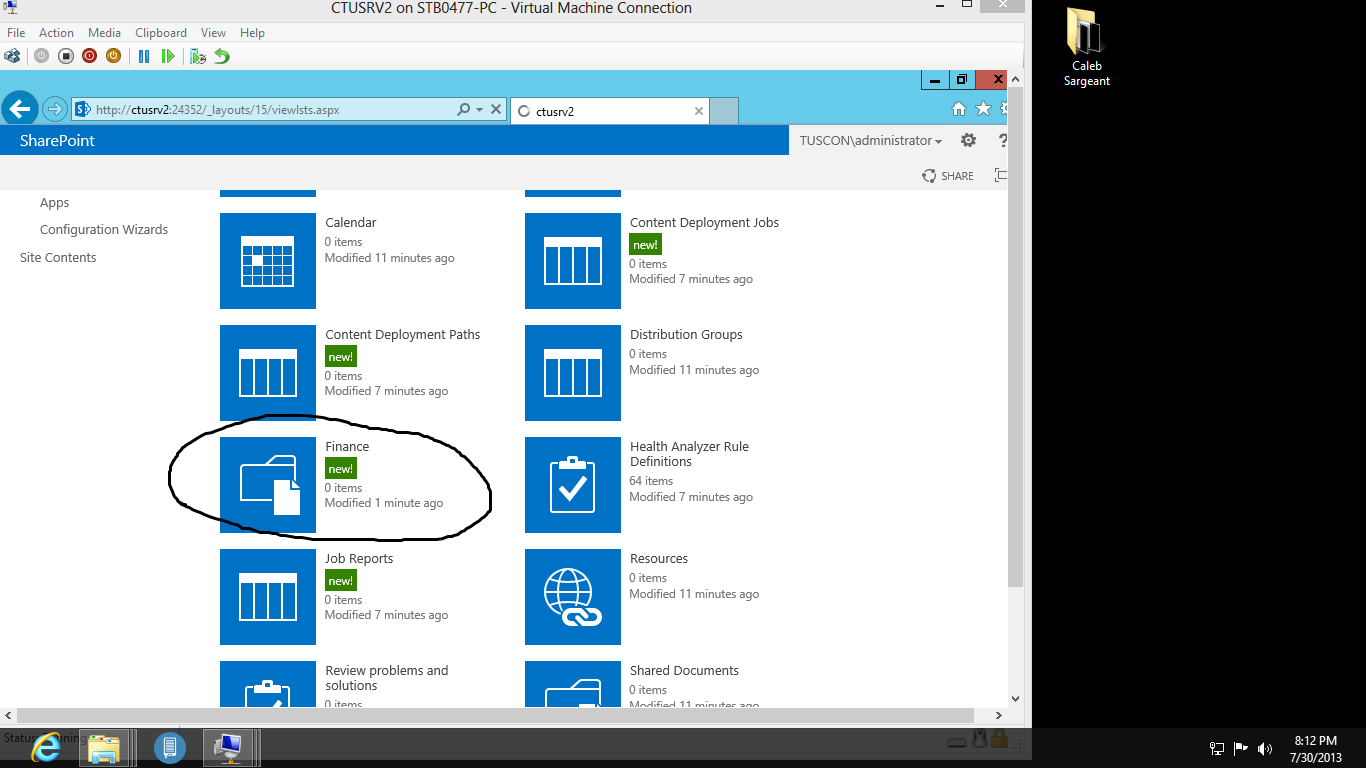Open the Clipboard menu
Image resolution: width=1366 pixels, height=768 pixels.
160,33
